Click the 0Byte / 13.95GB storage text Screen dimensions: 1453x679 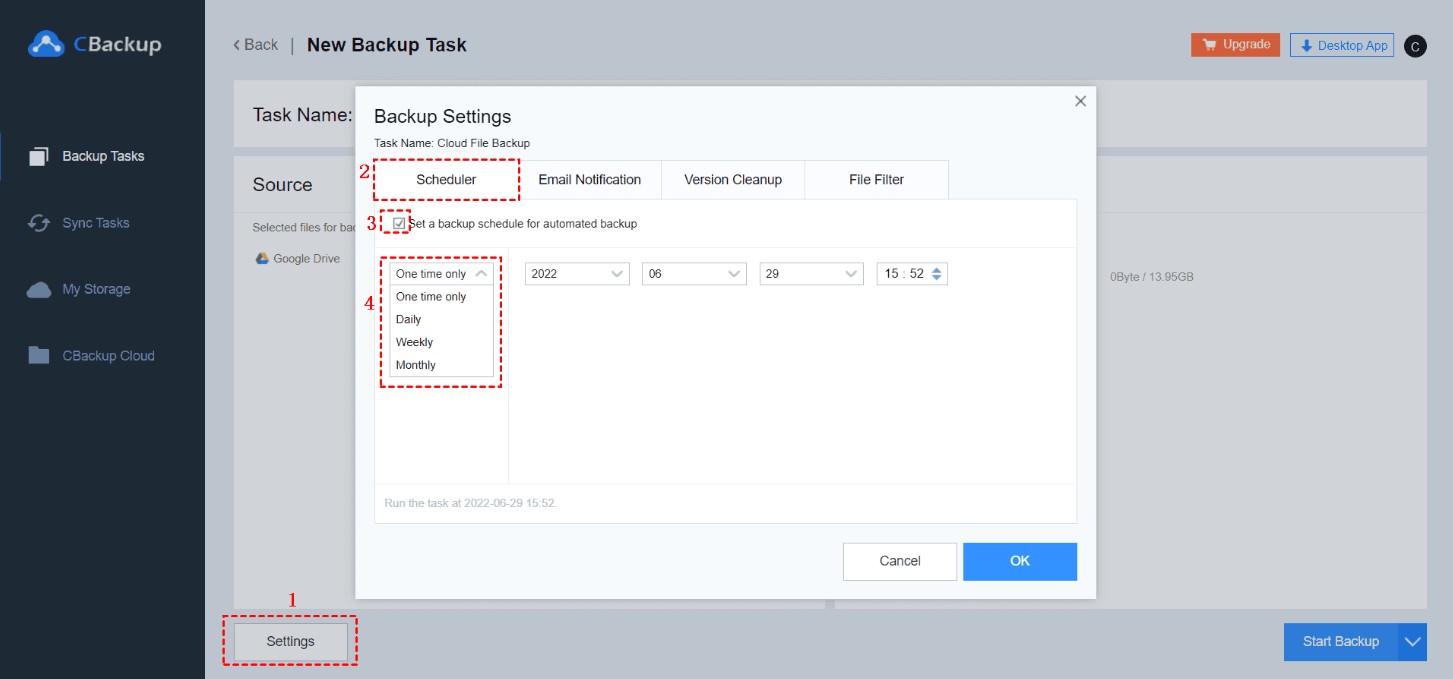click(x=1151, y=277)
